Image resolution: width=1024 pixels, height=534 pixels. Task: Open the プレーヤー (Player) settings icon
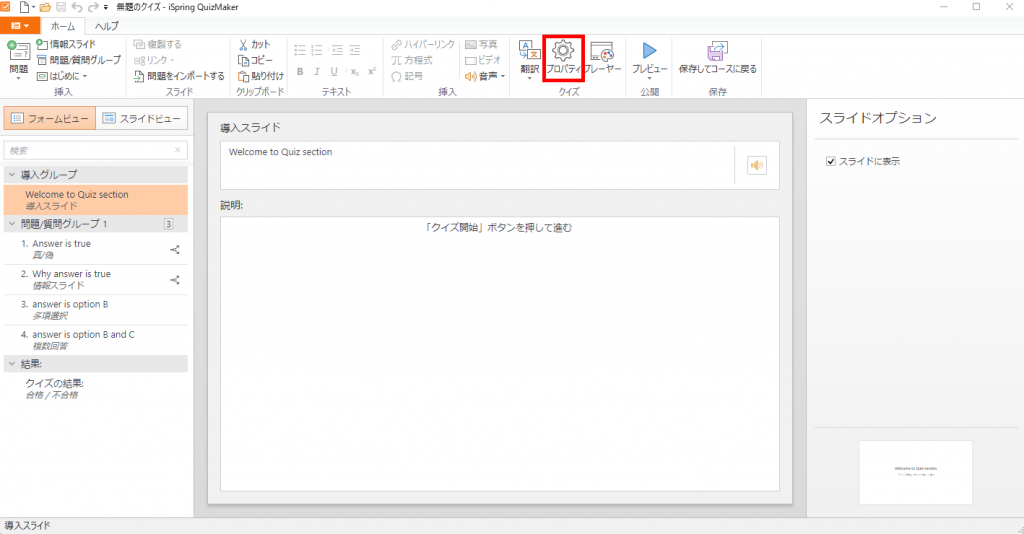pyautogui.click(x=601, y=51)
